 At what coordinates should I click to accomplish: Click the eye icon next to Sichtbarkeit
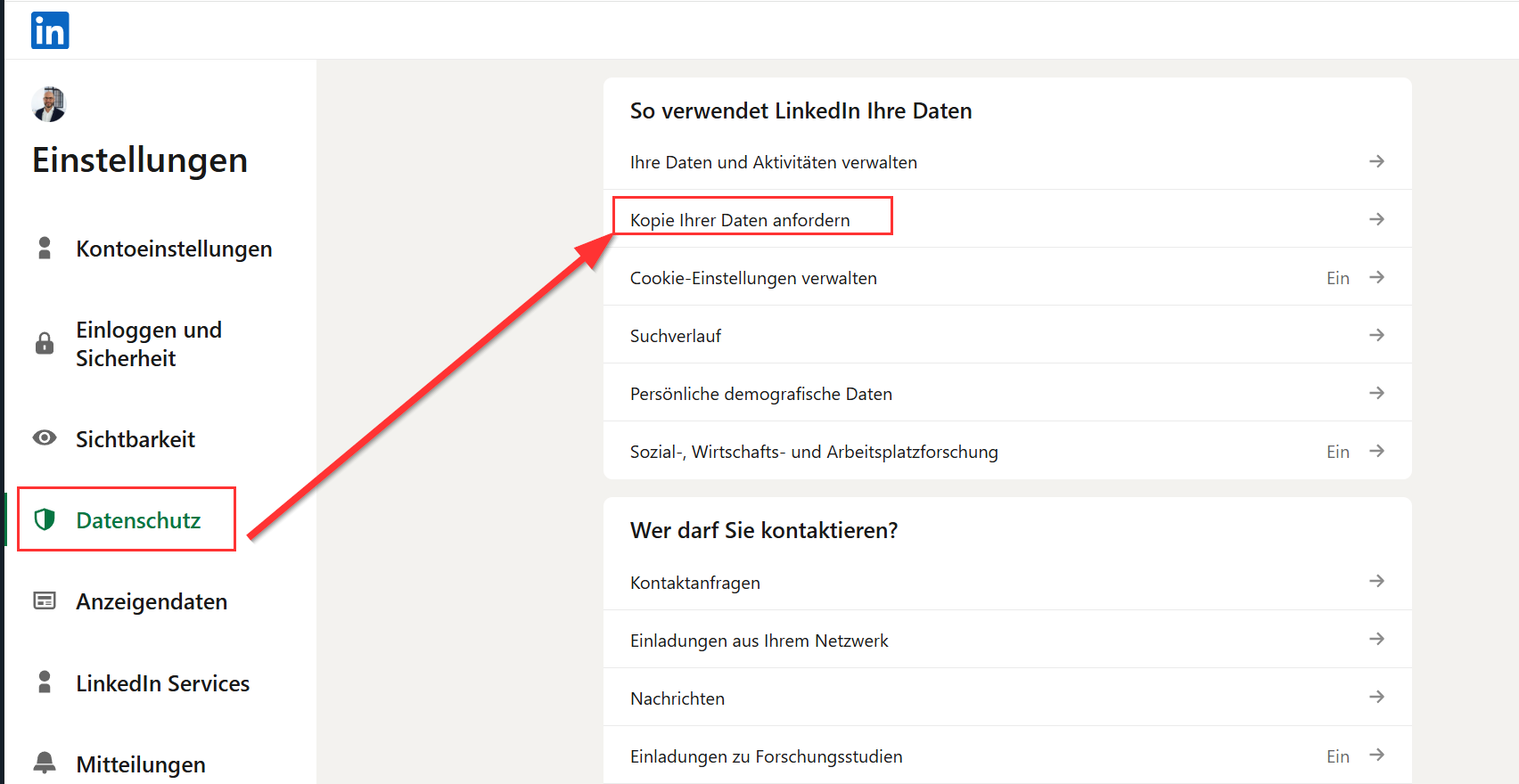[x=45, y=438]
